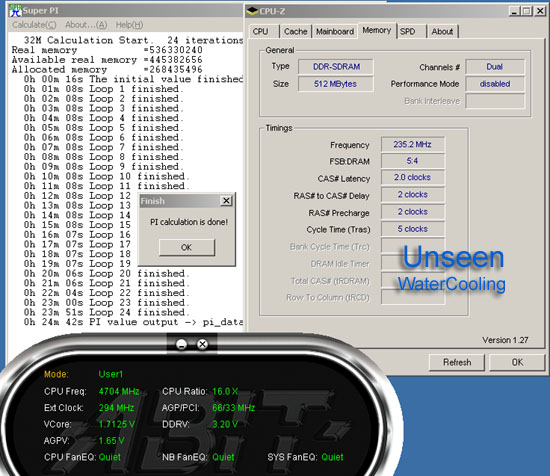Click the DDRV 3.20 V value
The image size is (550, 476).
[x=225, y=424]
